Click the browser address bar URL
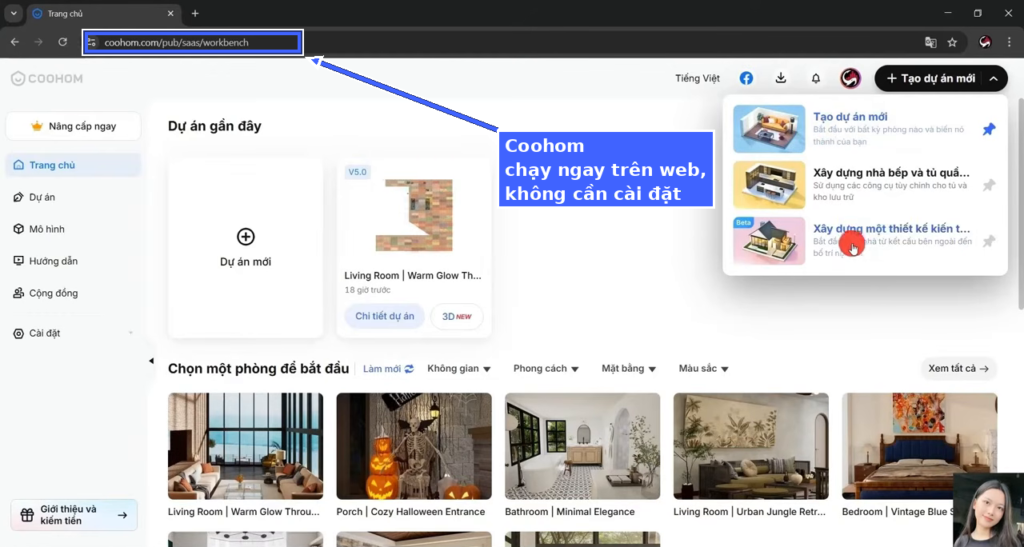Viewport: 1024px width, 547px height. (x=176, y=42)
